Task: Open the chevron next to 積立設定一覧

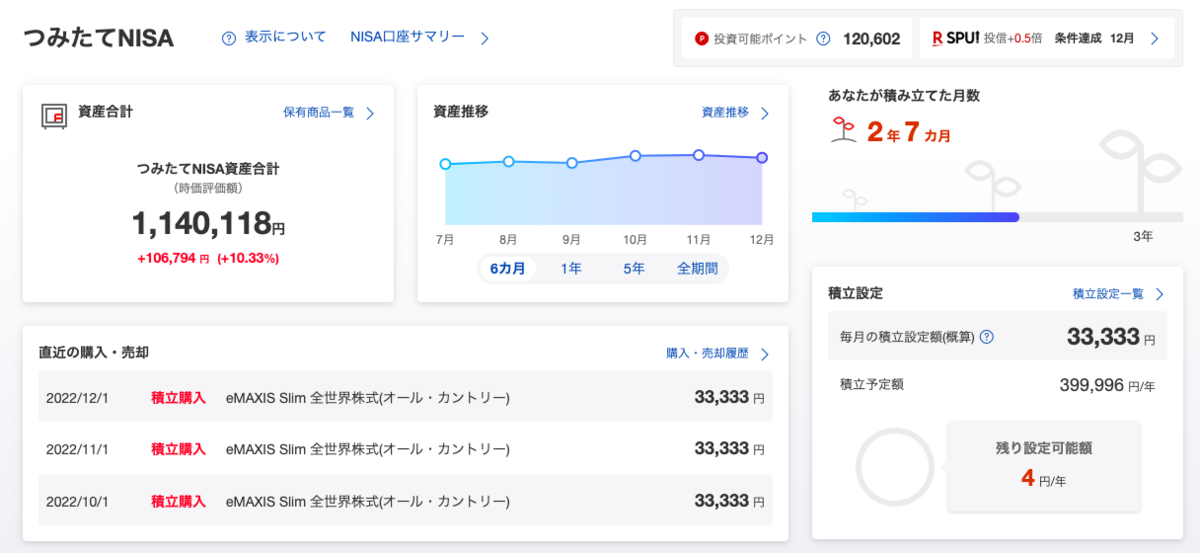Action: pyautogui.click(x=1159, y=294)
